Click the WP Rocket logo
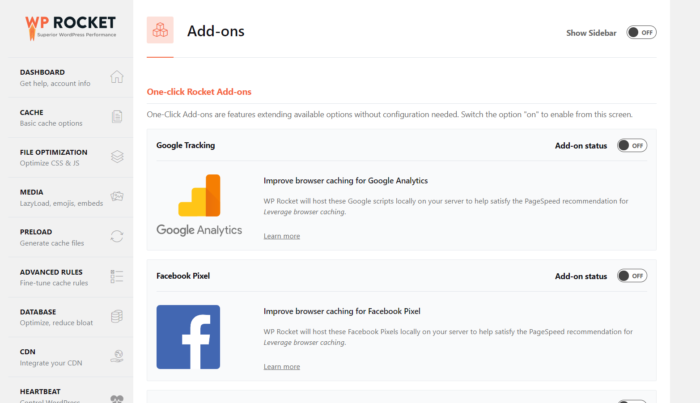The image size is (700, 403). coord(71,28)
